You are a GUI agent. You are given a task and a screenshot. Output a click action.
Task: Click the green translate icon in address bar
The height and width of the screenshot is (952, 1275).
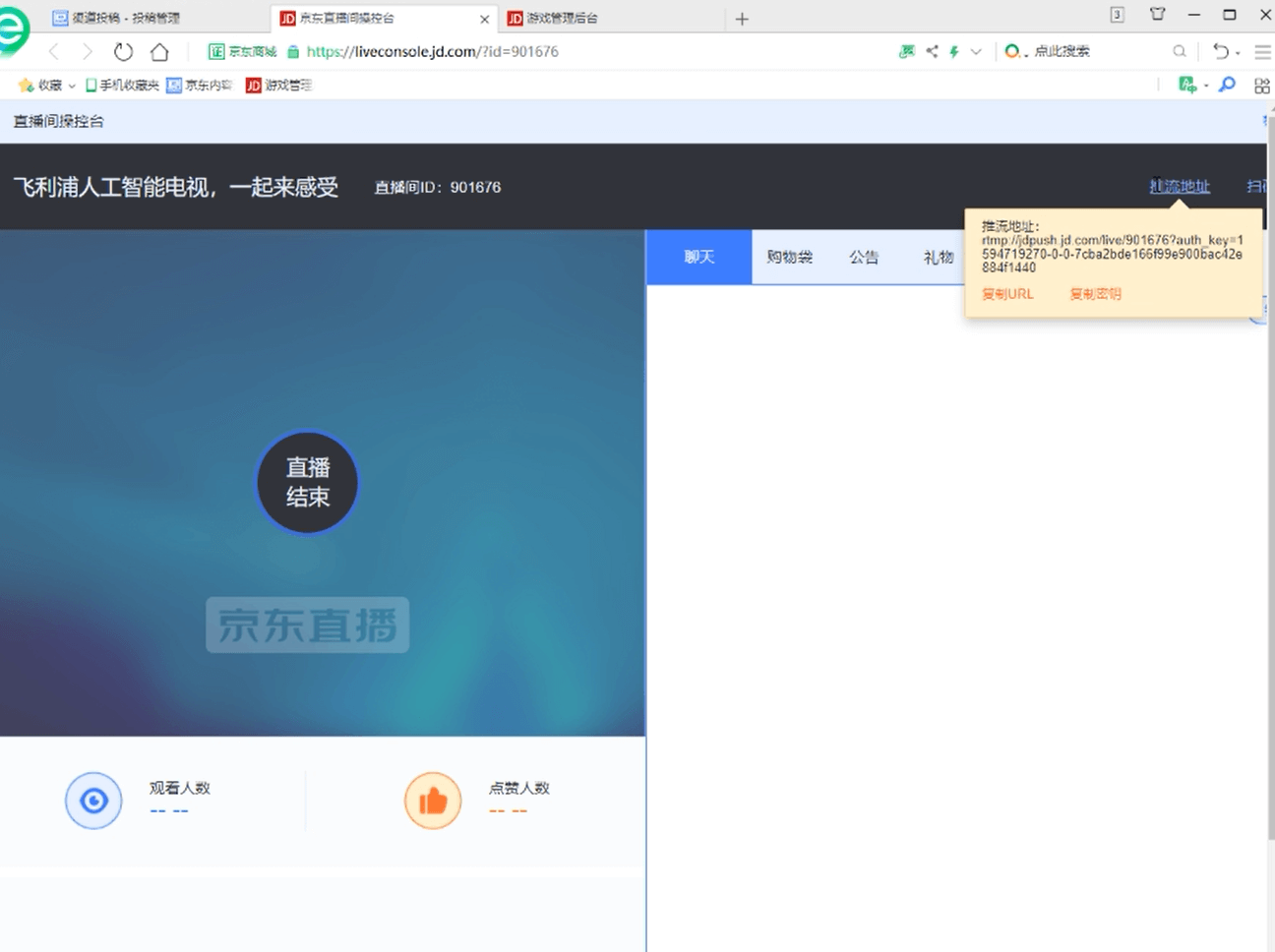(x=907, y=51)
